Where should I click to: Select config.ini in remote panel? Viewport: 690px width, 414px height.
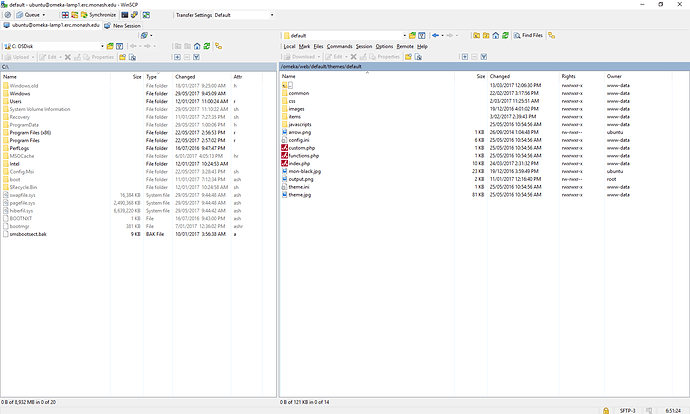[x=299, y=140]
